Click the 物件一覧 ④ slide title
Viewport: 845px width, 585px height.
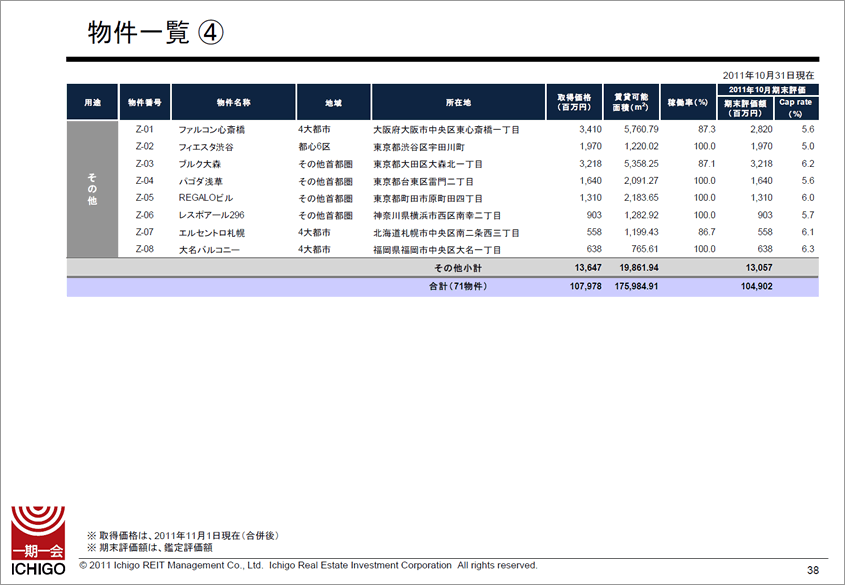155,32
